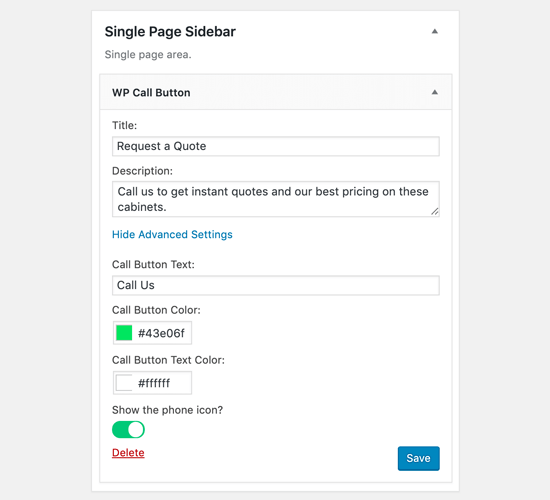The image size is (550, 500).
Task: Click the Call Button Text field
Action: click(x=276, y=285)
